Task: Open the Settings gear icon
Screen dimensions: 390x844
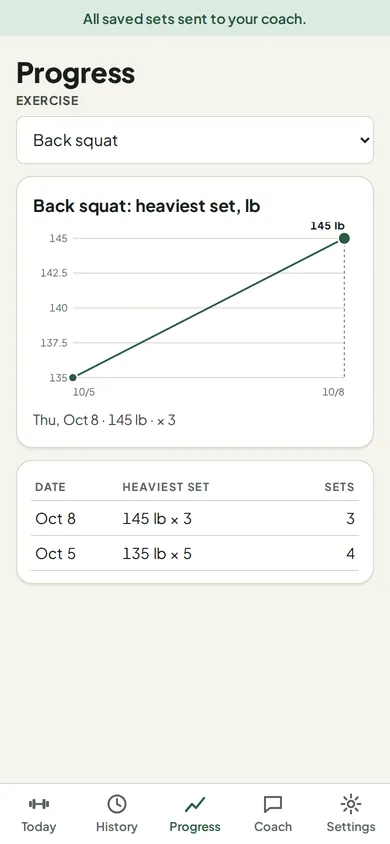Action: (351, 804)
